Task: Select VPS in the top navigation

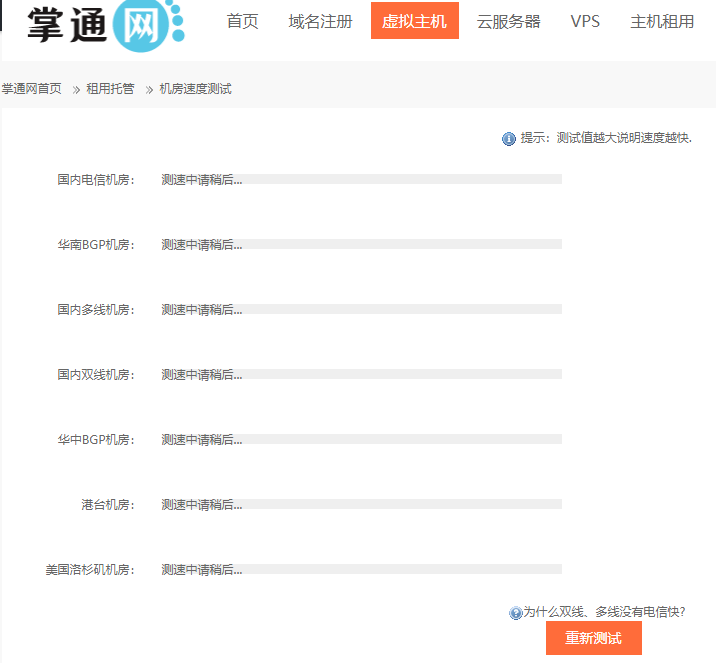Action: pyautogui.click(x=585, y=21)
